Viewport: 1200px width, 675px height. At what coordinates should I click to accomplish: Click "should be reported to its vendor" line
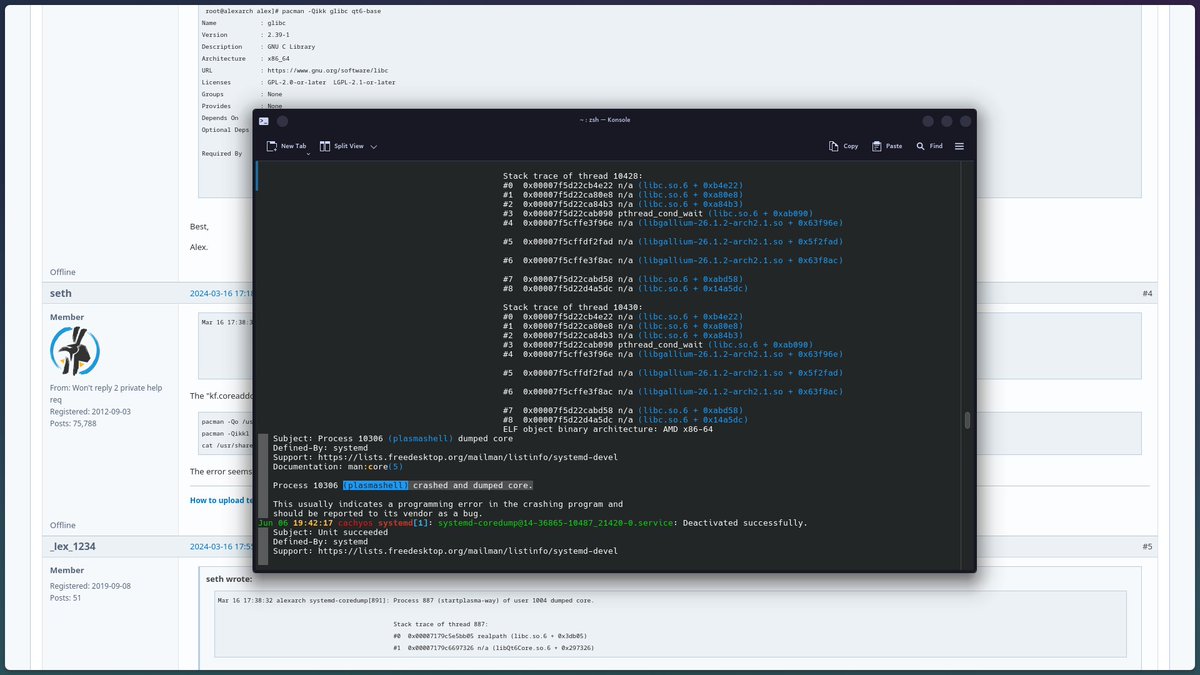[x=377, y=513]
